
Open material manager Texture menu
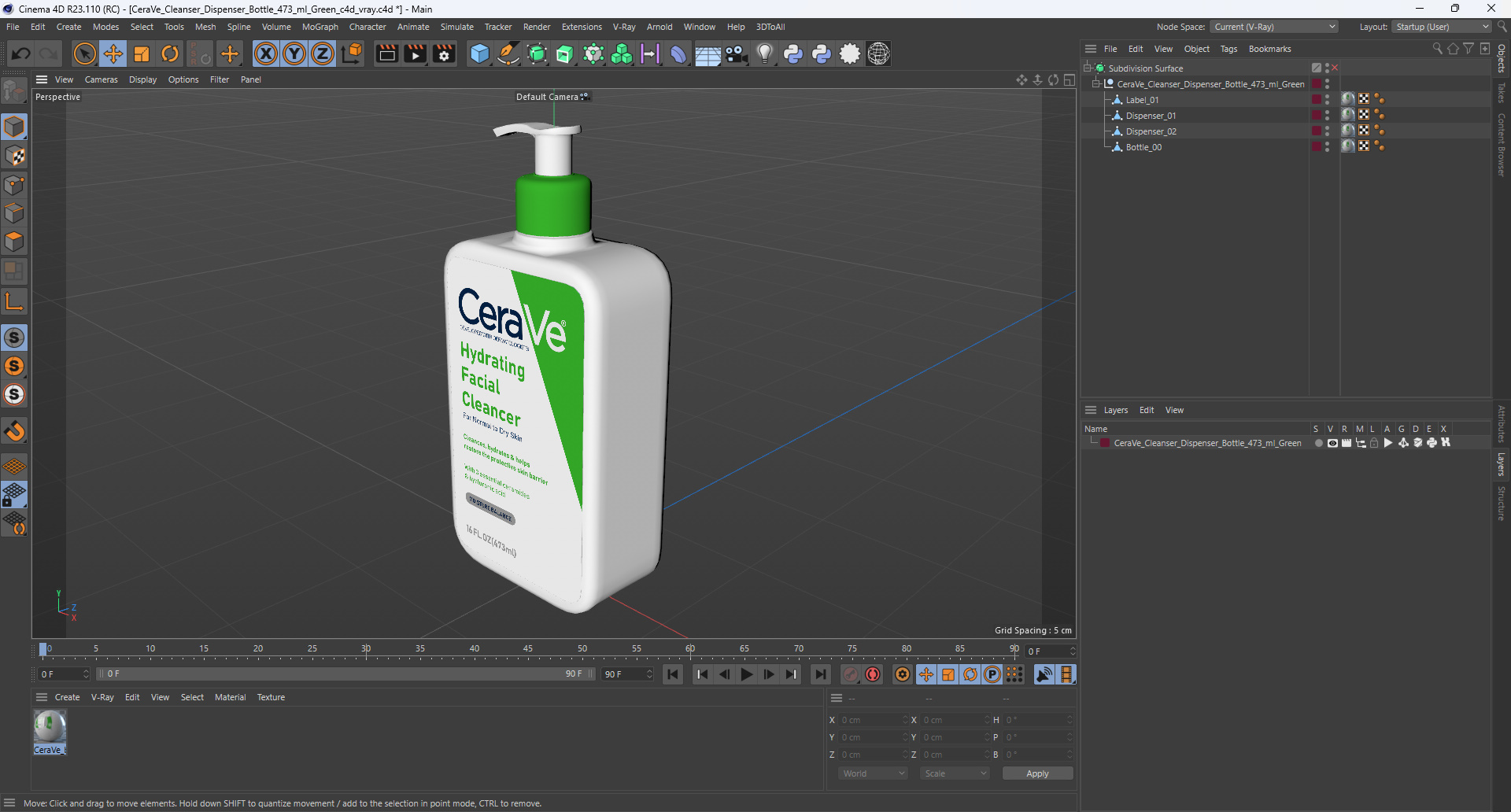(x=271, y=697)
